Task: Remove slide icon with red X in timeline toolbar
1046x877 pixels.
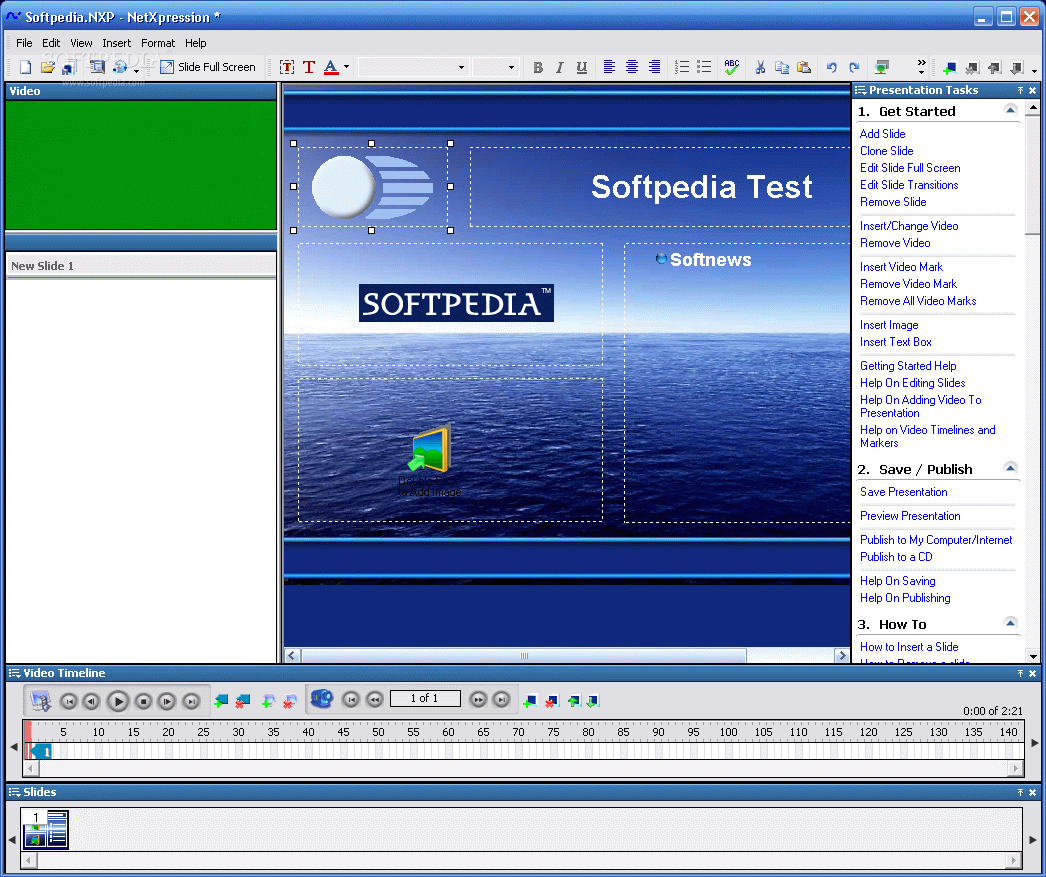Action: (x=552, y=700)
